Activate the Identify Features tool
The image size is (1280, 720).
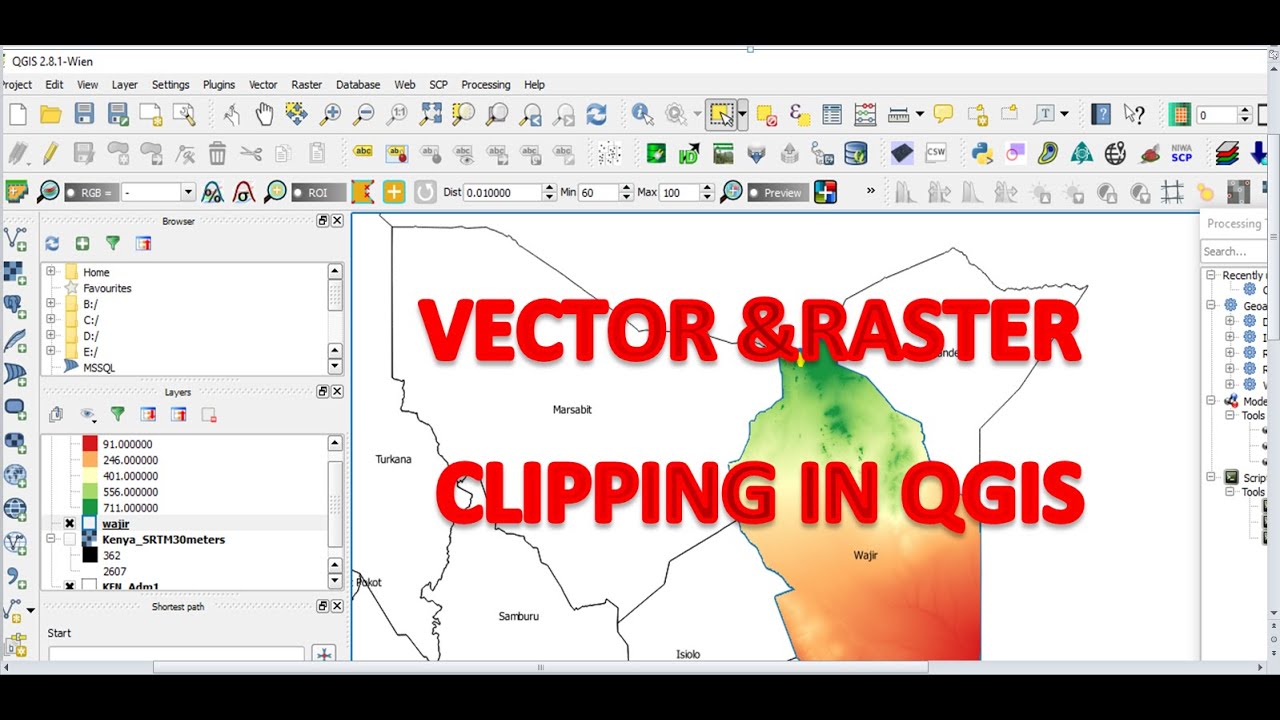(642, 114)
